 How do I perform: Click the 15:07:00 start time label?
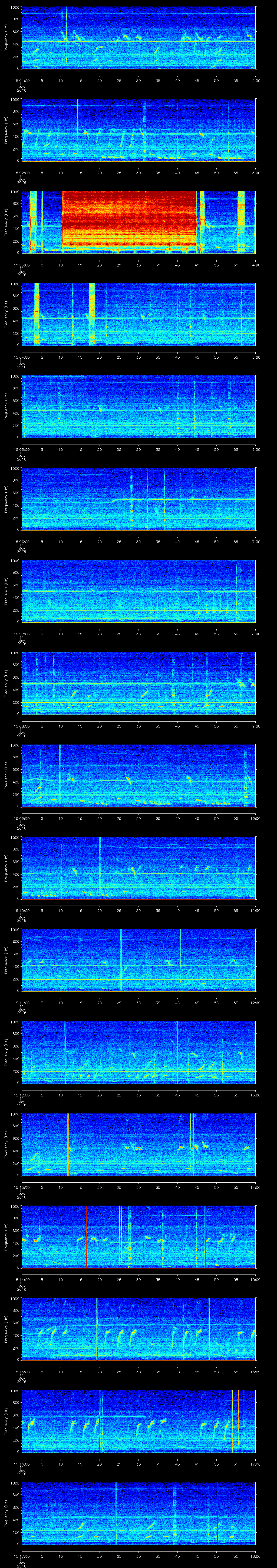tap(22, 634)
